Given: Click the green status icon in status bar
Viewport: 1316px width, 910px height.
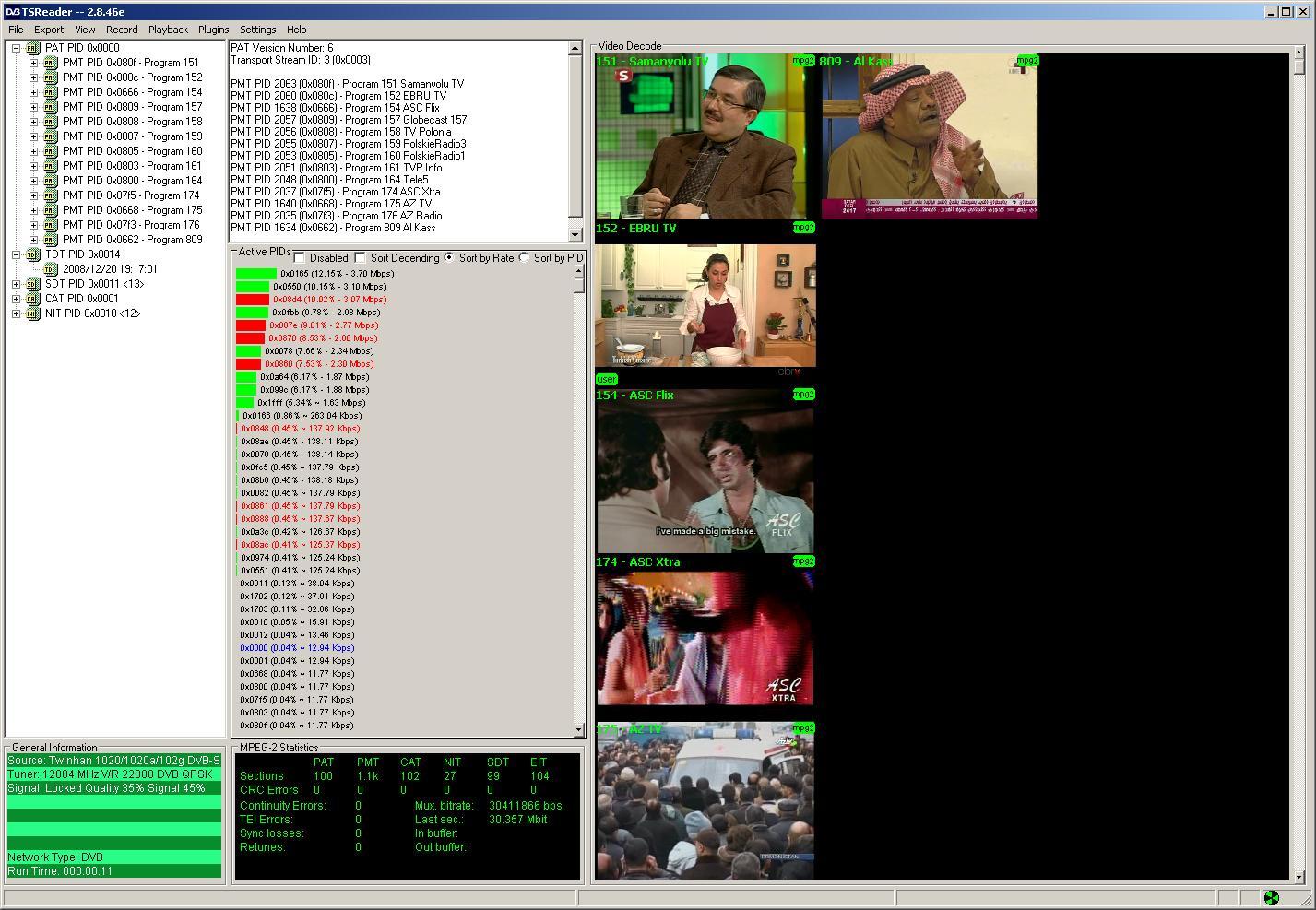Looking at the screenshot, I should (1271, 898).
